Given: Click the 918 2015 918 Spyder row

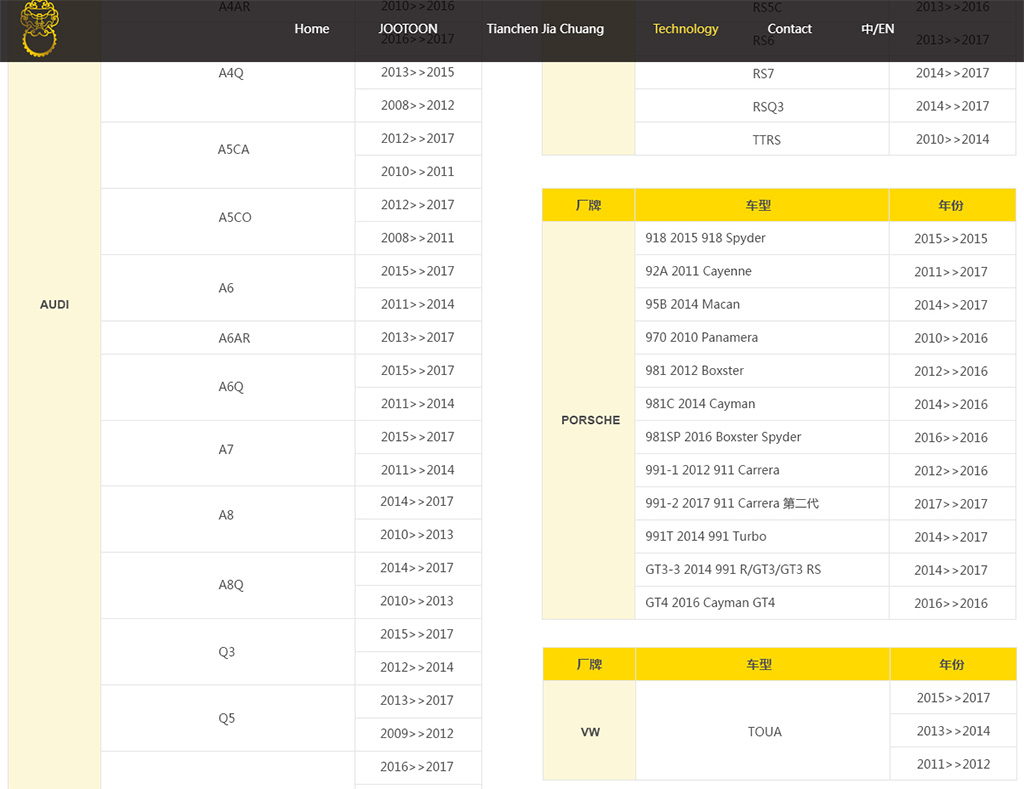Looking at the screenshot, I should click(x=761, y=238).
